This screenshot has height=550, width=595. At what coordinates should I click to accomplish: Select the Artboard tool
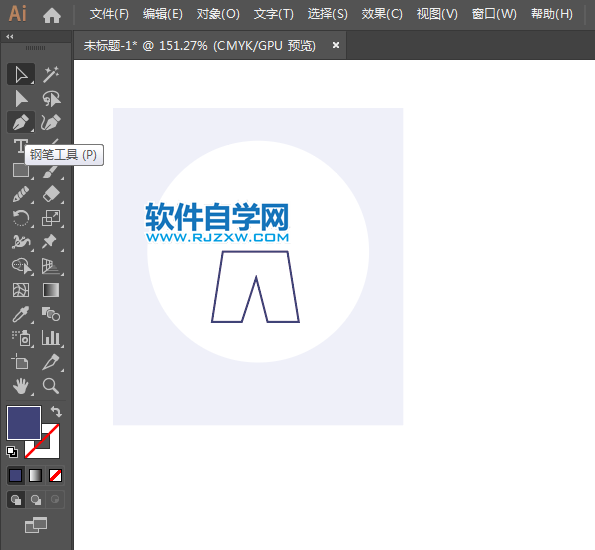[21, 362]
